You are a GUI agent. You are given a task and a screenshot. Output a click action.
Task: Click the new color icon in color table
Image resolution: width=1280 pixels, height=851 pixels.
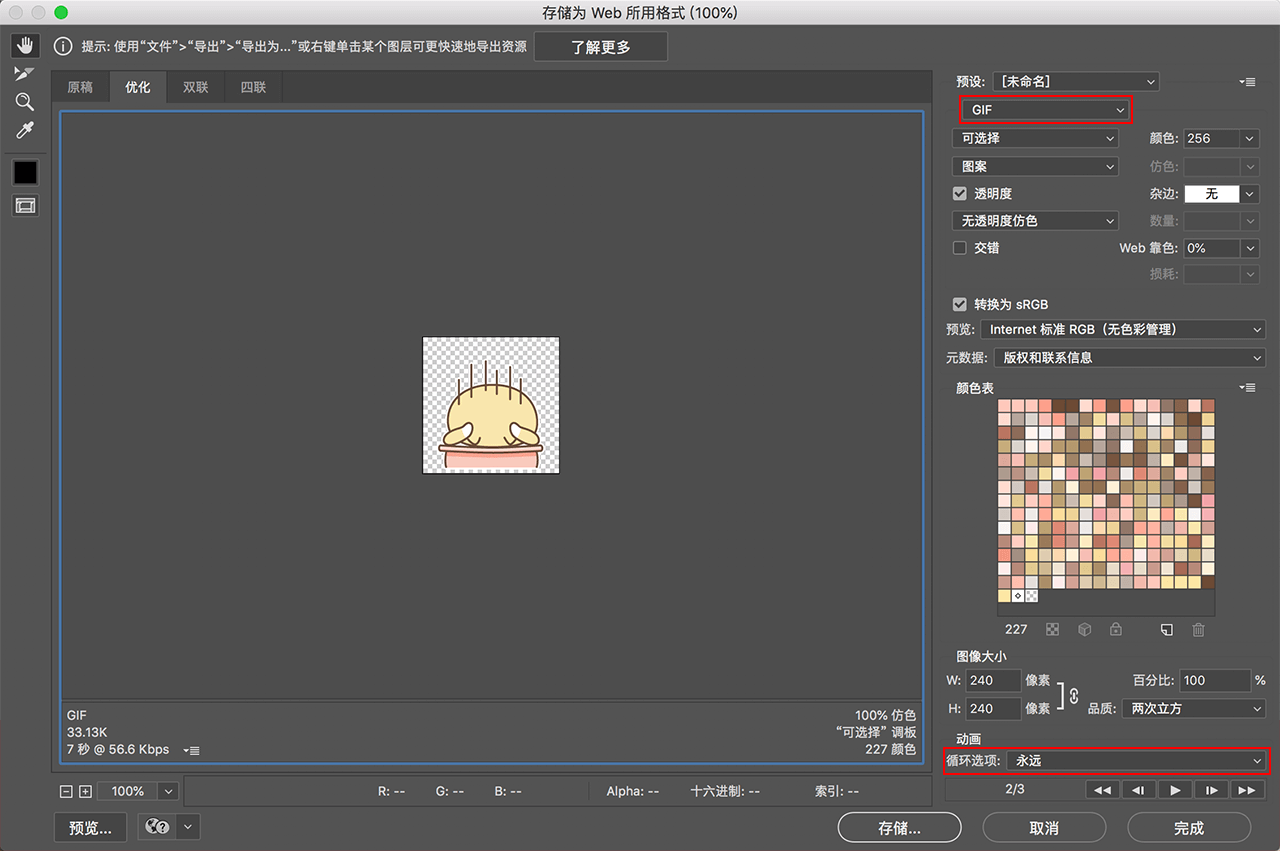[x=1166, y=630]
